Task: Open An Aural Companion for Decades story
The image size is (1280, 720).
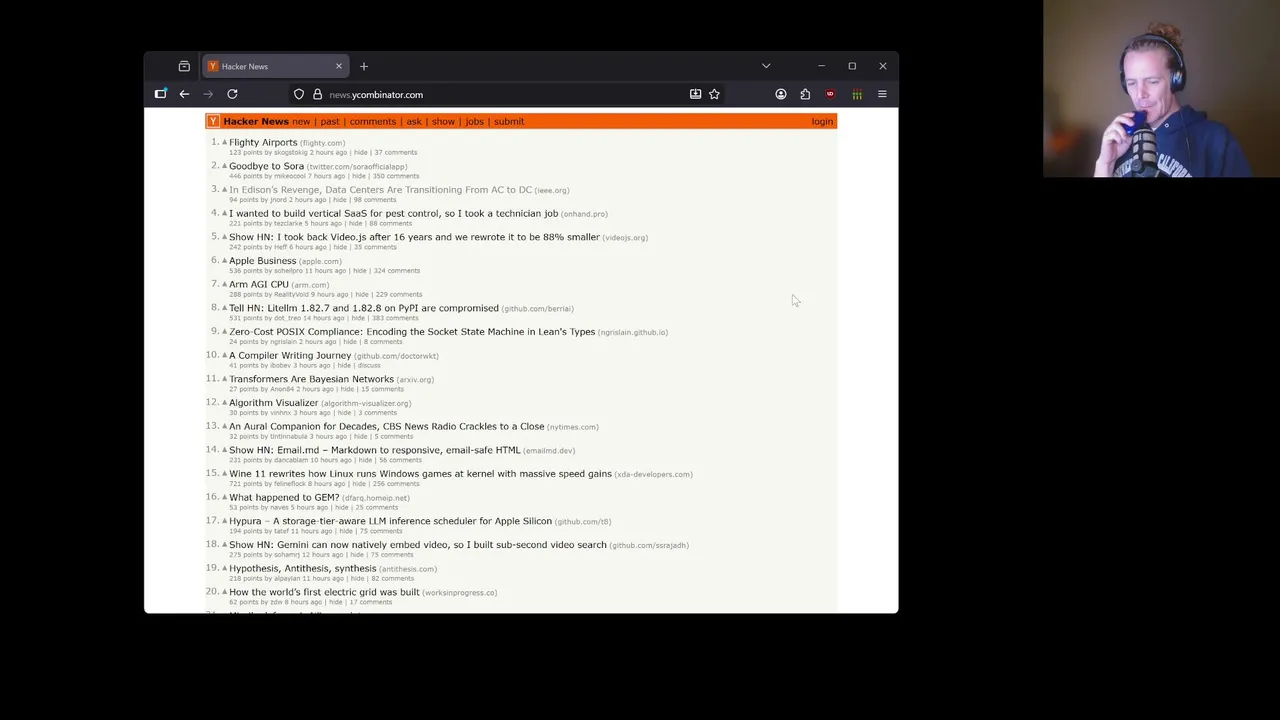Action: point(387,426)
